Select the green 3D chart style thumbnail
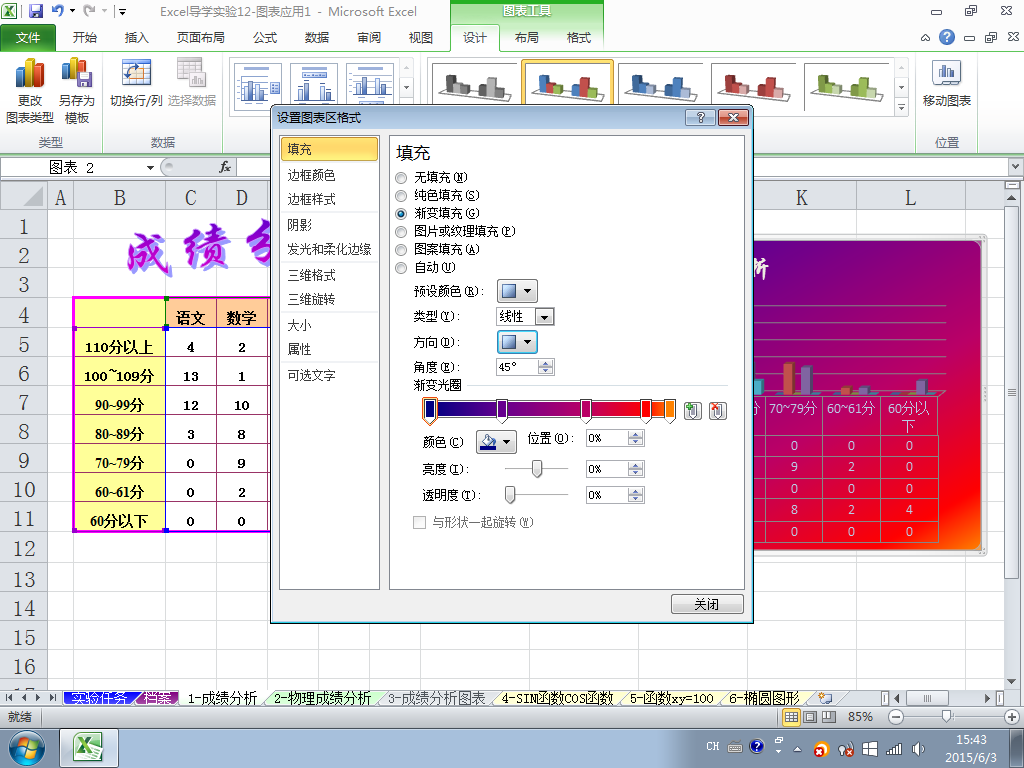Screen dimensions: 1024x768 tap(846, 84)
